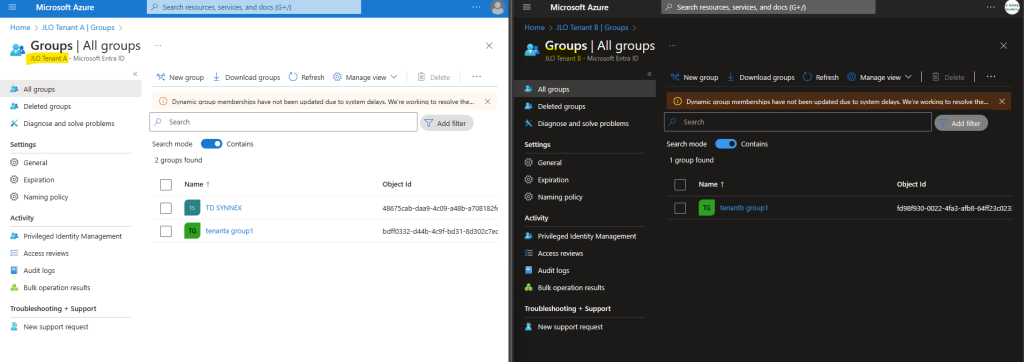This screenshot has width=1024, height=362.
Task: Open more options beside Tenant B title
Action: click(672, 46)
